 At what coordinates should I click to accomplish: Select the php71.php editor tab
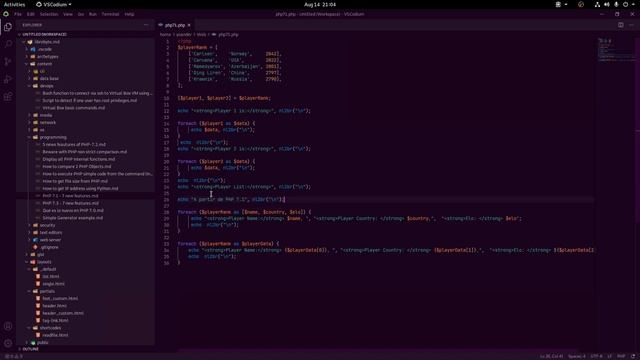click(175, 25)
